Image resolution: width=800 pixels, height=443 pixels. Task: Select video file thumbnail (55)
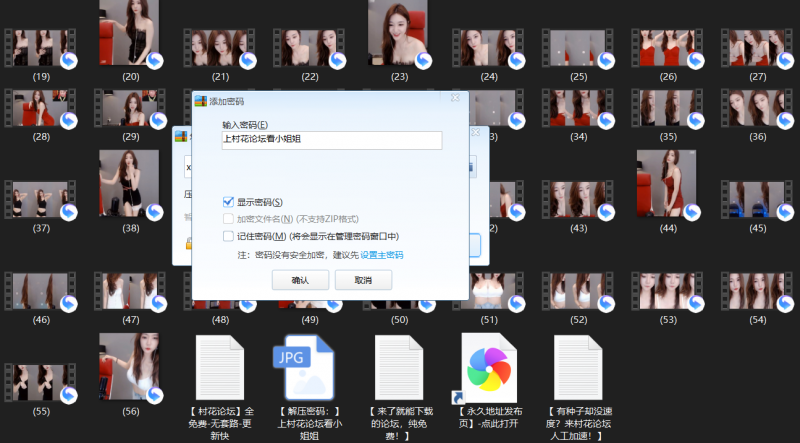(41, 382)
